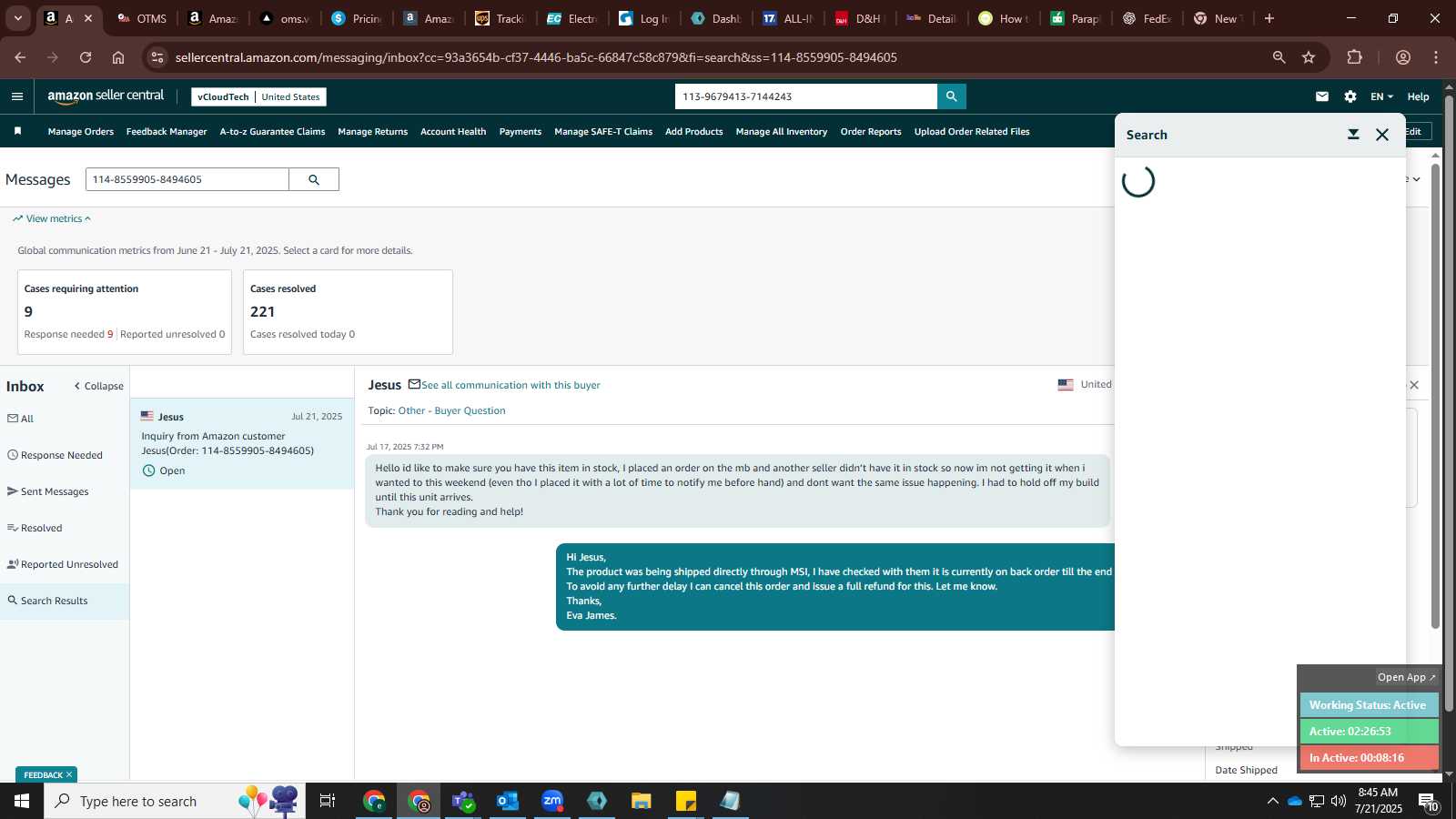Image resolution: width=1456 pixels, height=819 pixels.
Task: Open Outlook from taskbar
Action: 508,801
